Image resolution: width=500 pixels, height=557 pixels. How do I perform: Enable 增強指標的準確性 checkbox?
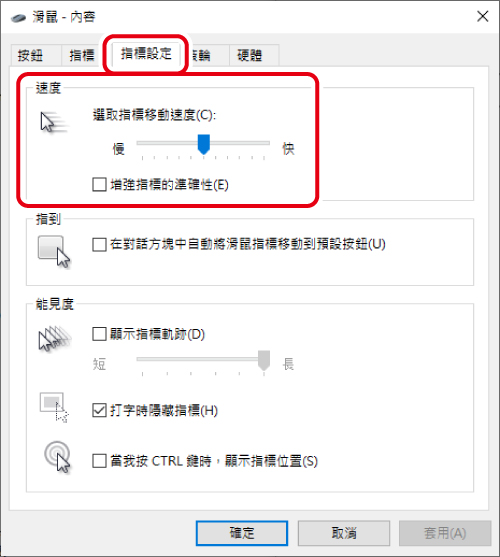[x=99, y=184]
